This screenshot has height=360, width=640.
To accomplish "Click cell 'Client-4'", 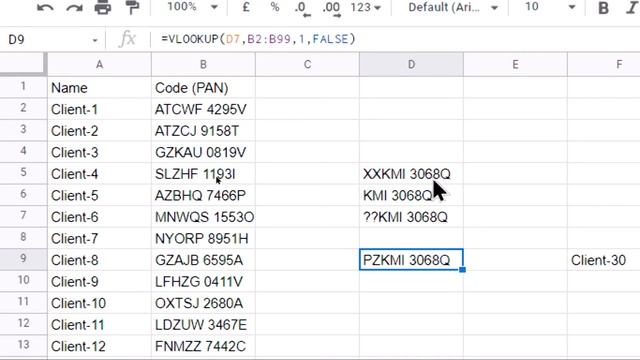I will (x=99, y=174).
